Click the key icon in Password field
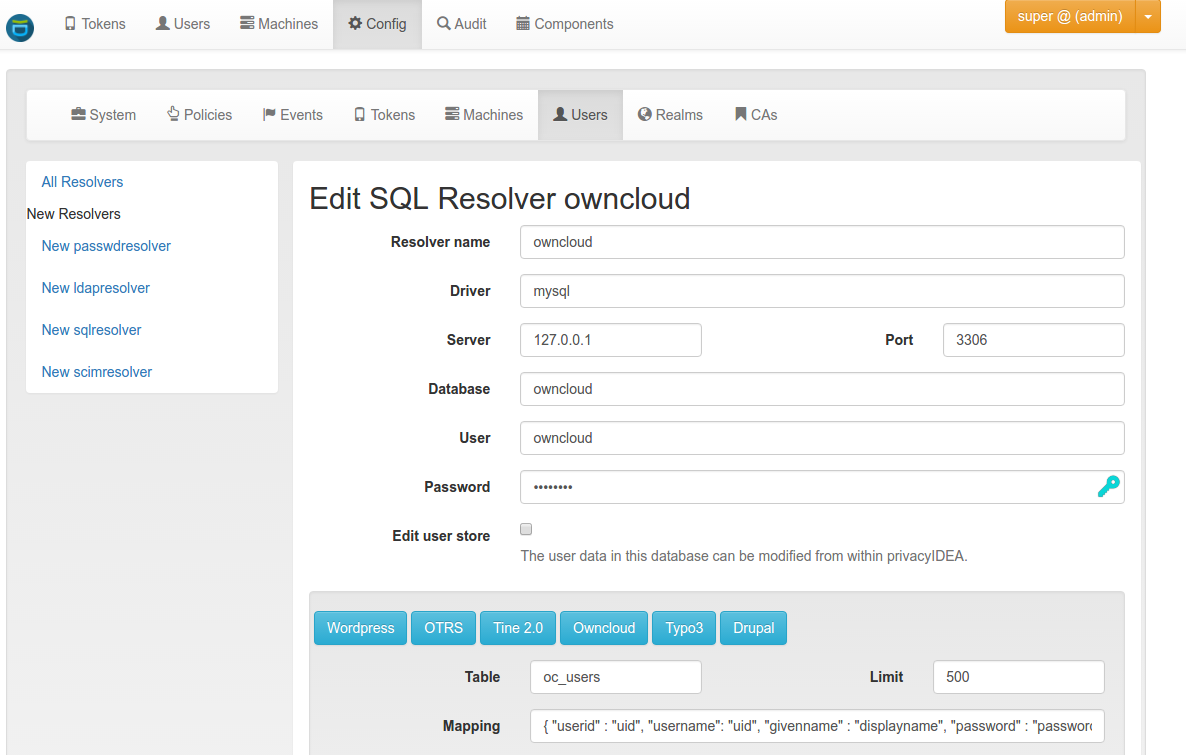Viewport: 1186px width, 755px height. [x=1108, y=486]
